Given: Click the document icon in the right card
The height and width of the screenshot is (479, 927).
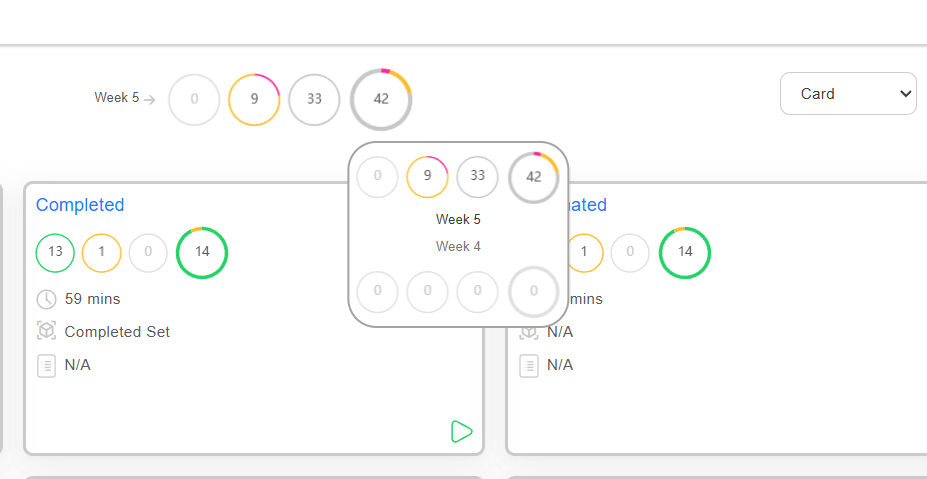Looking at the screenshot, I should [x=529, y=365].
